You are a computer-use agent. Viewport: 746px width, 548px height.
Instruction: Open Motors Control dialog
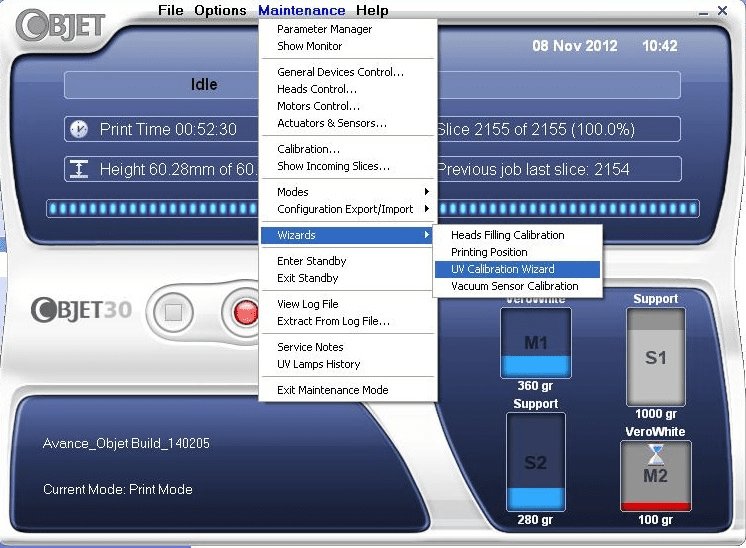[348, 106]
